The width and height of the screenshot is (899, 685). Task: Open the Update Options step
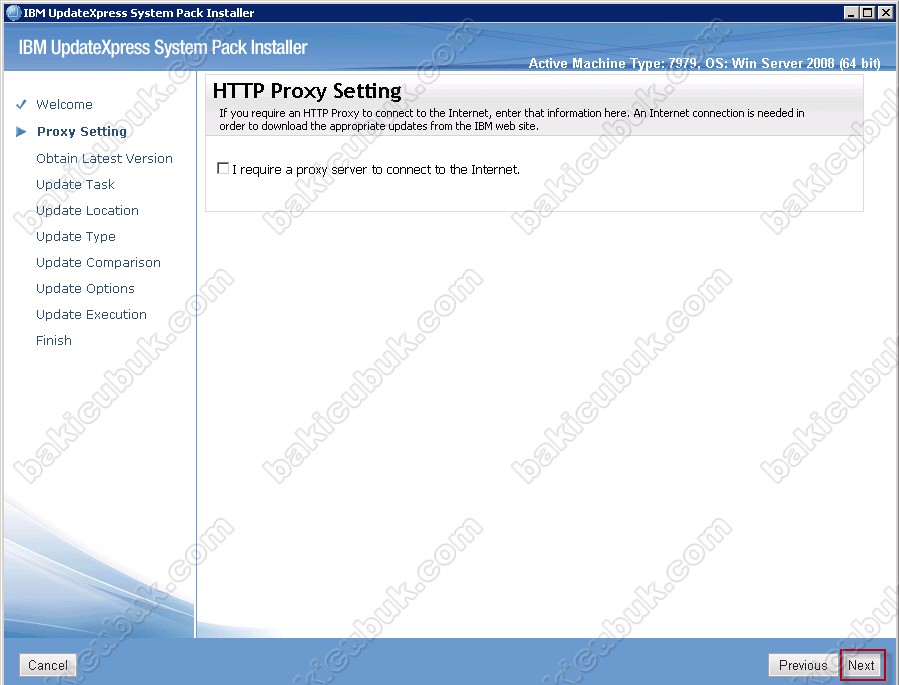[85, 288]
